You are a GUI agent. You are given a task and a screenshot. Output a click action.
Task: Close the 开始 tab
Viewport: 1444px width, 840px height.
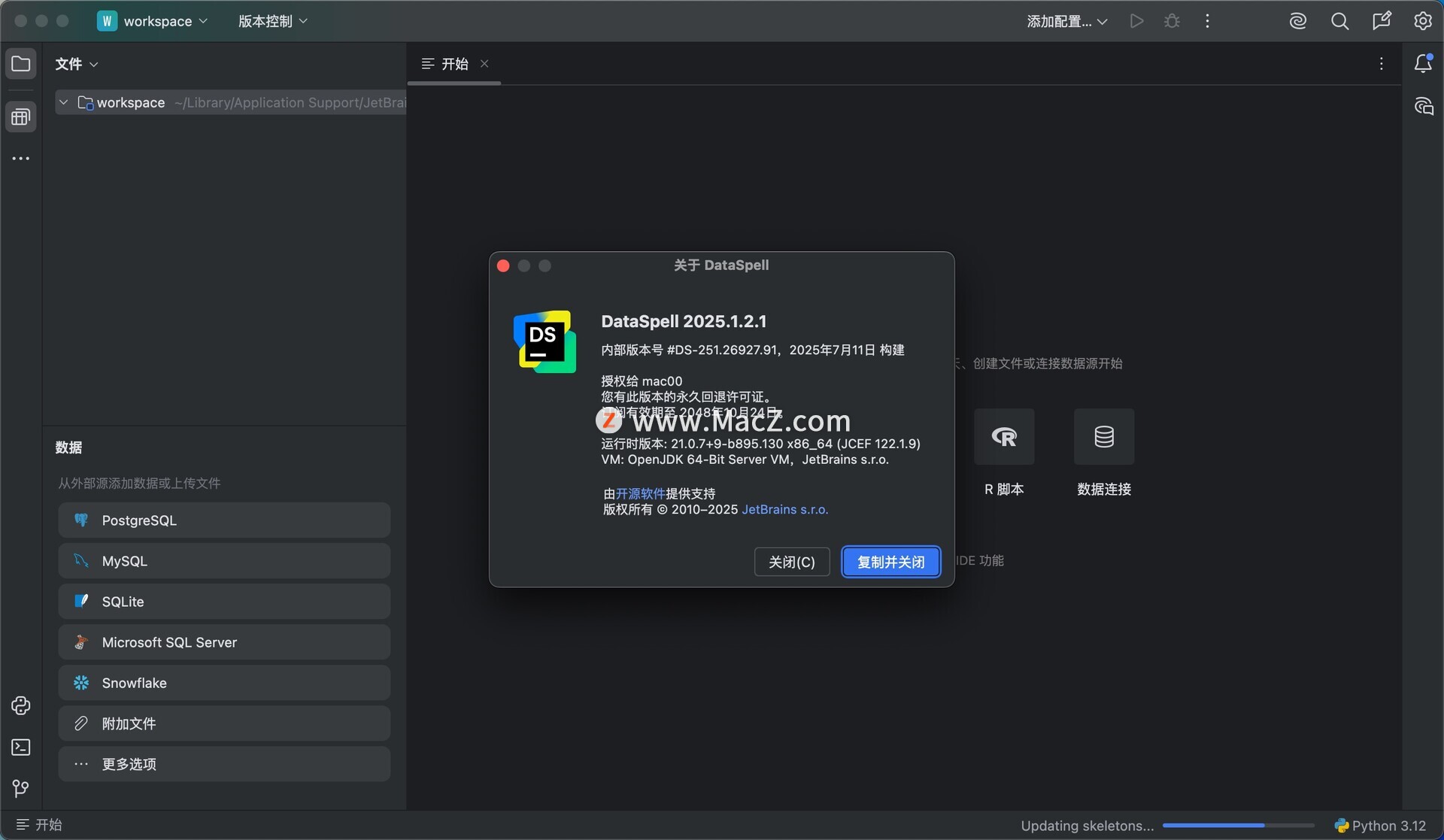484,64
